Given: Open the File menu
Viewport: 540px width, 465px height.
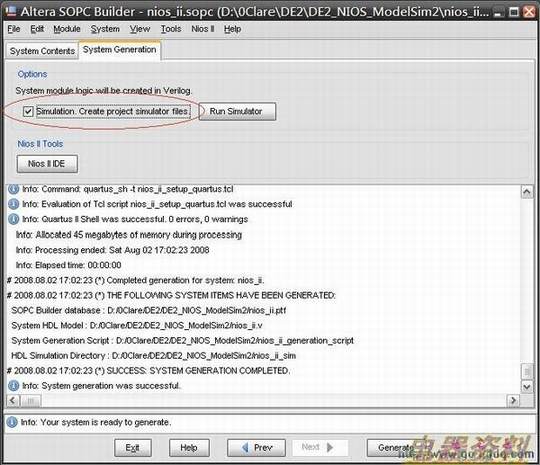Looking at the screenshot, I should (14, 29).
